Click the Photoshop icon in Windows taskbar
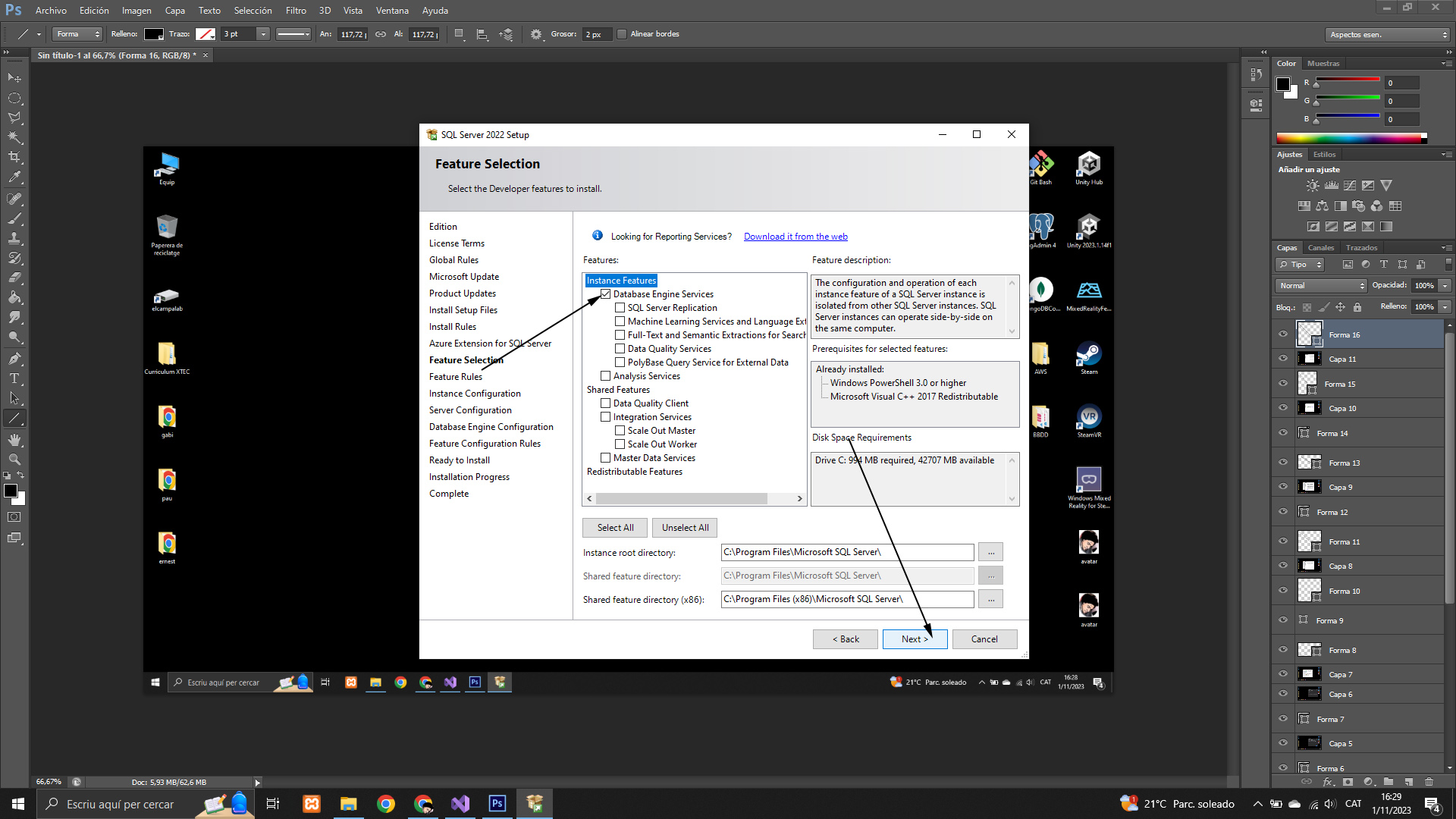Viewport: 1456px width, 819px height. 497,804
